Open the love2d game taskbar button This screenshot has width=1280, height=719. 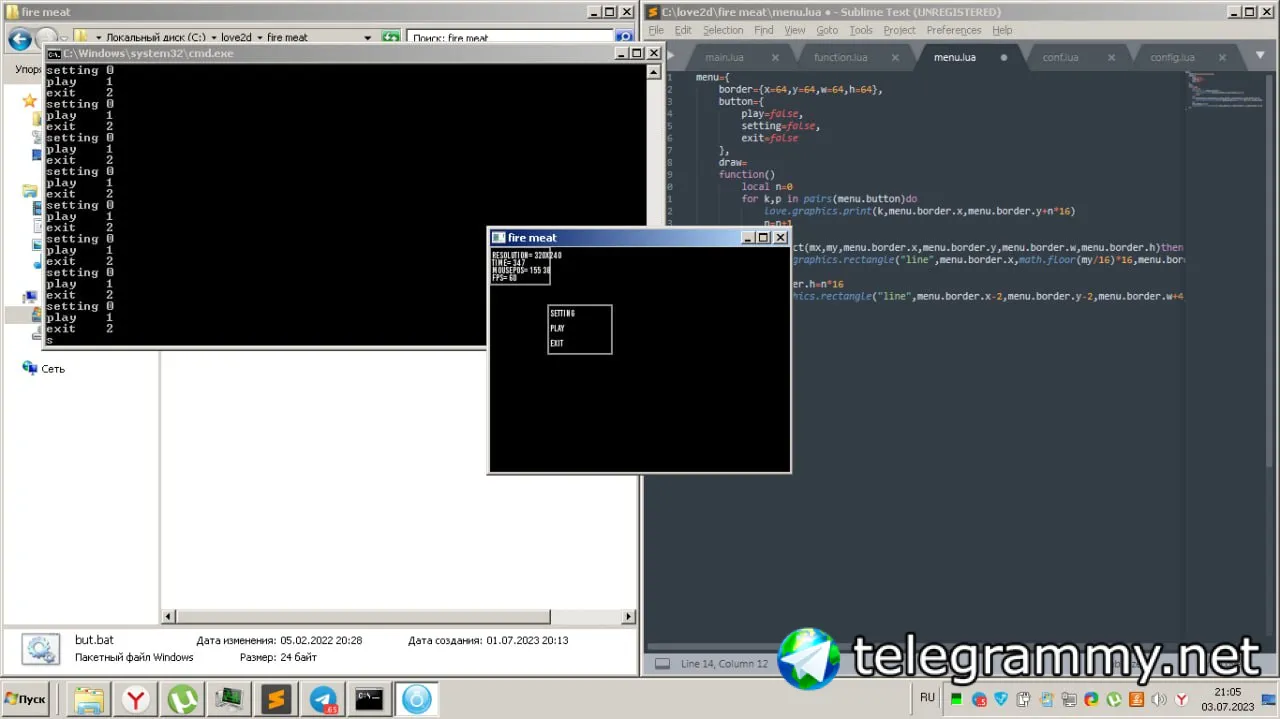pos(416,699)
